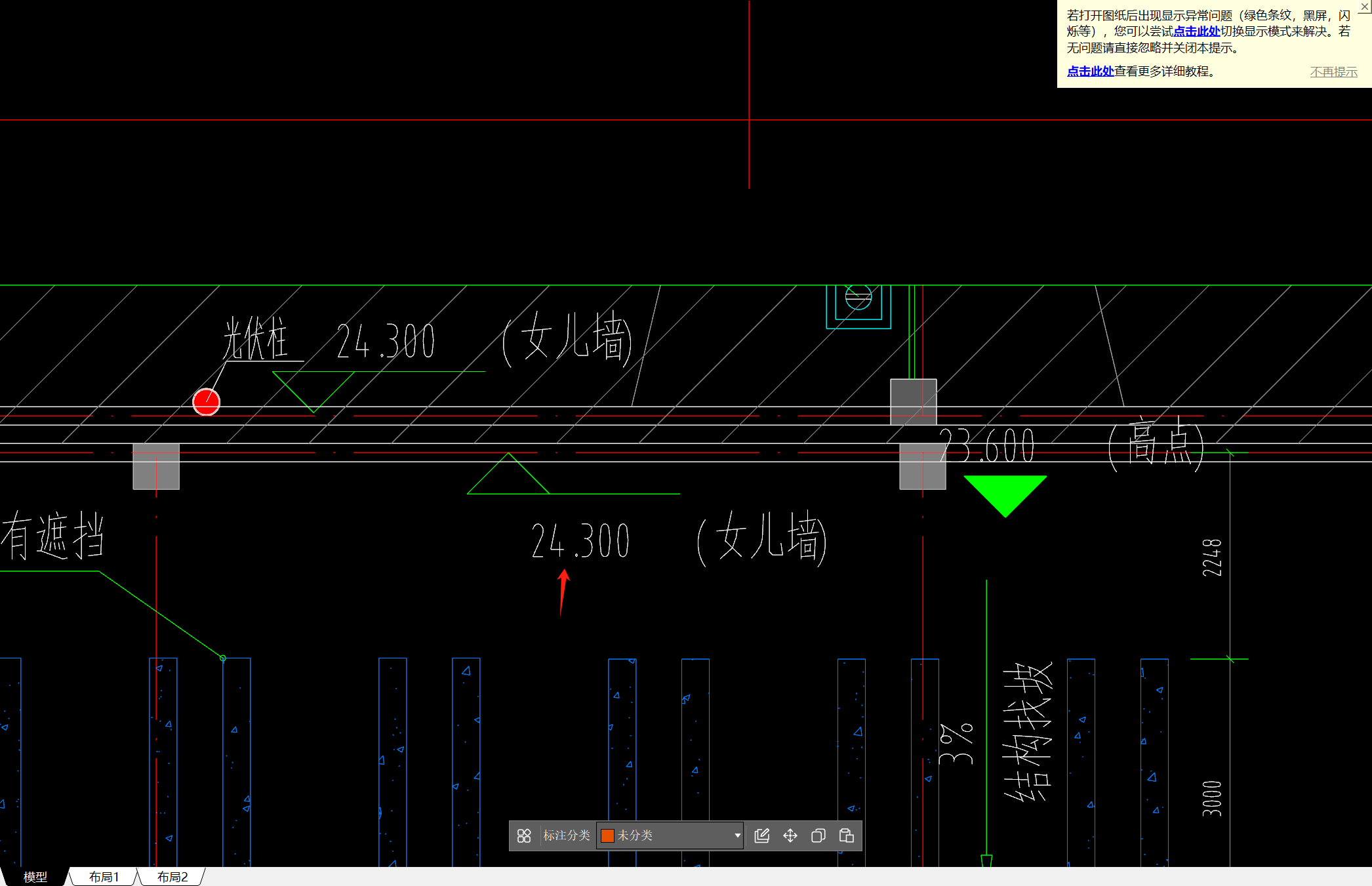Image resolution: width=1372 pixels, height=886 pixels.
Task: Click the 23.600 elevation text
Action: (988, 445)
